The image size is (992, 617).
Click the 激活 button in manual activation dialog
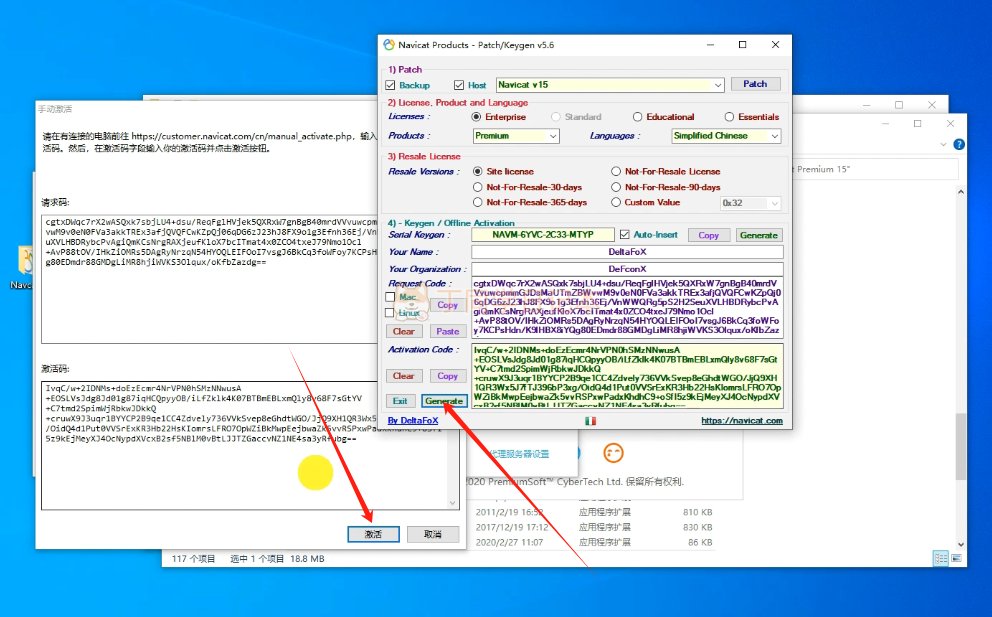(x=373, y=534)
